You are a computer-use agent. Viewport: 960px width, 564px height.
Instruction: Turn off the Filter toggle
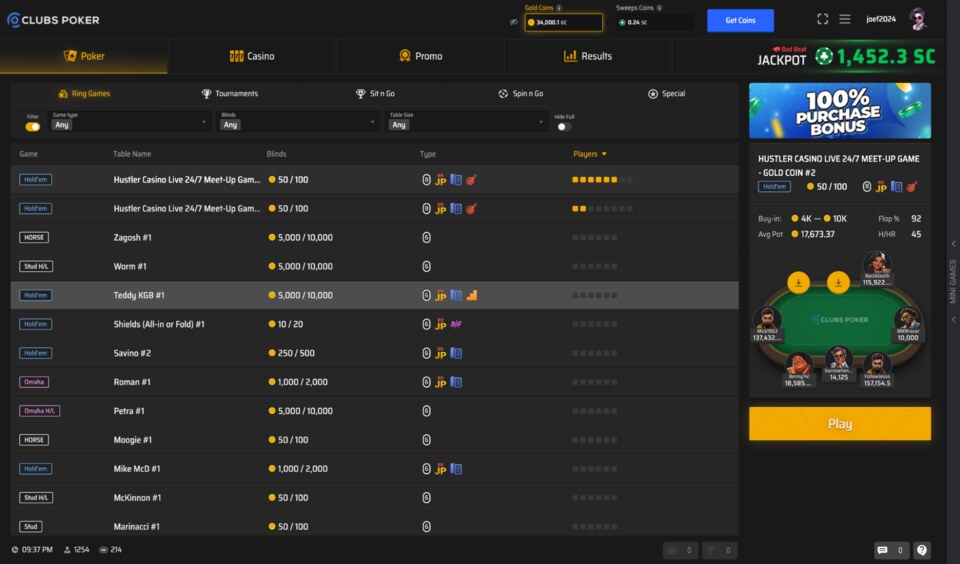tap(33, 127)
